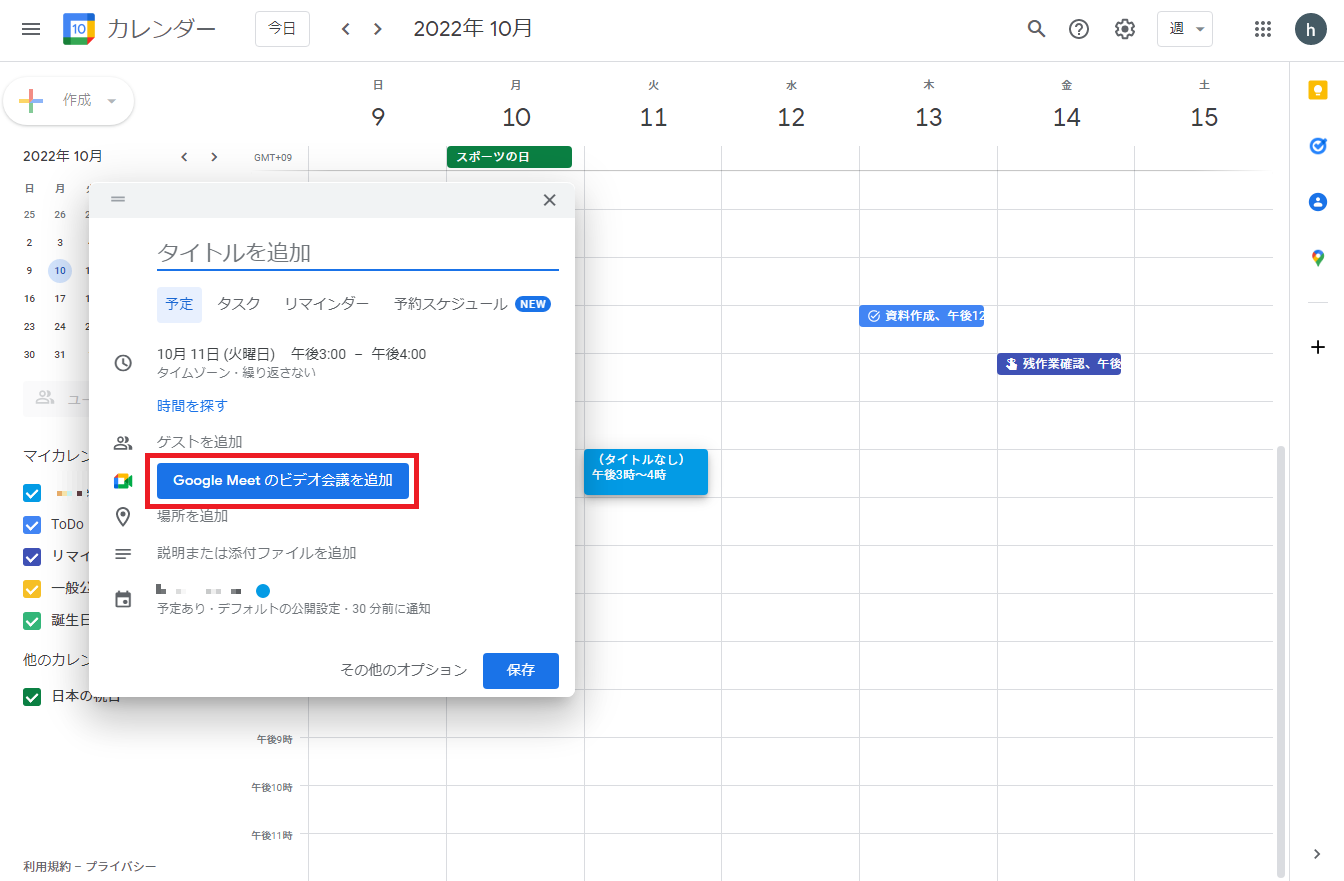Open the week view dropdown
Image resolution: width=1344 pixels, height=881 pixels.
click(1185, 29)
